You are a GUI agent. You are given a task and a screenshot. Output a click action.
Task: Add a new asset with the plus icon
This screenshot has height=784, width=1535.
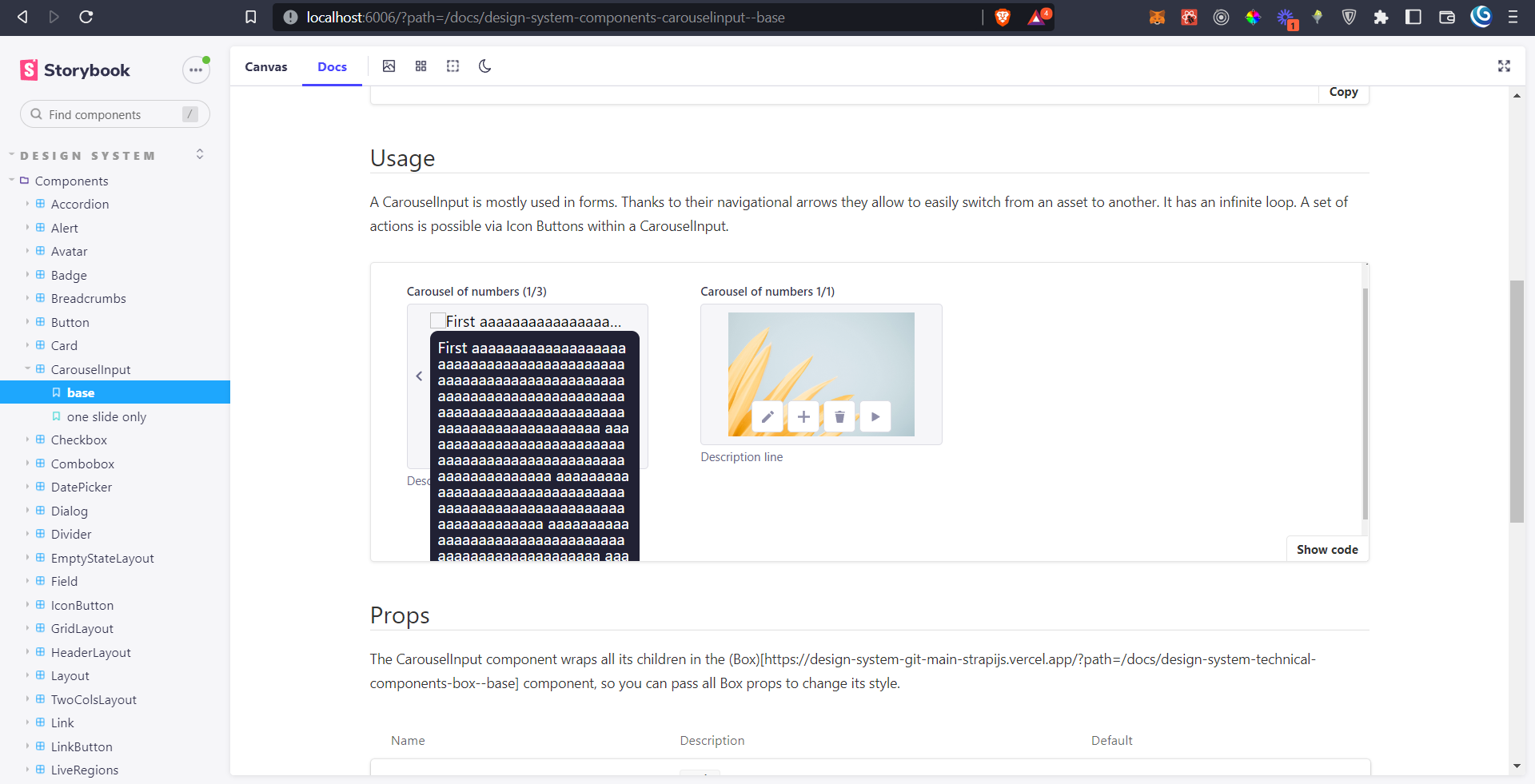coord(803,416)
